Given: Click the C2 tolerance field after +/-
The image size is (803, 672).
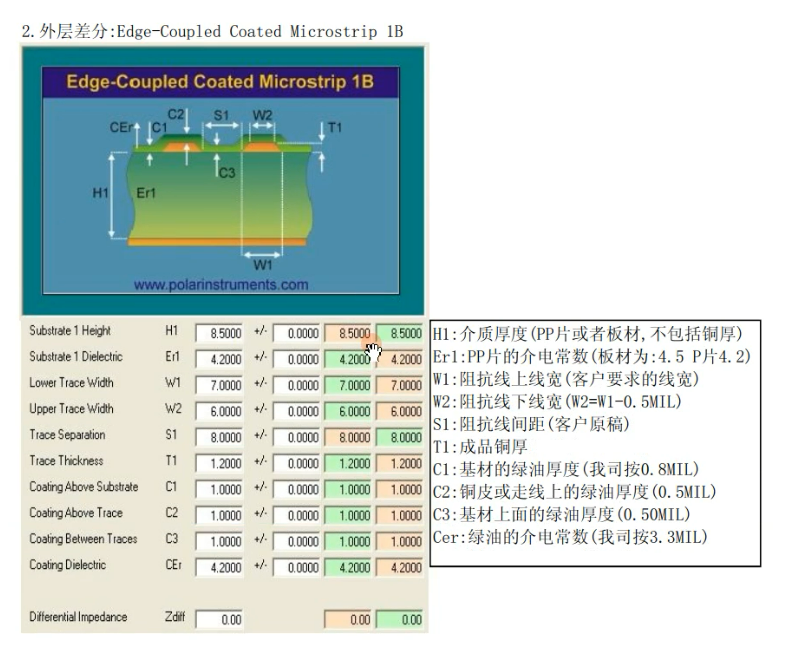Looking at the screenshot, I should coord(297,515).
